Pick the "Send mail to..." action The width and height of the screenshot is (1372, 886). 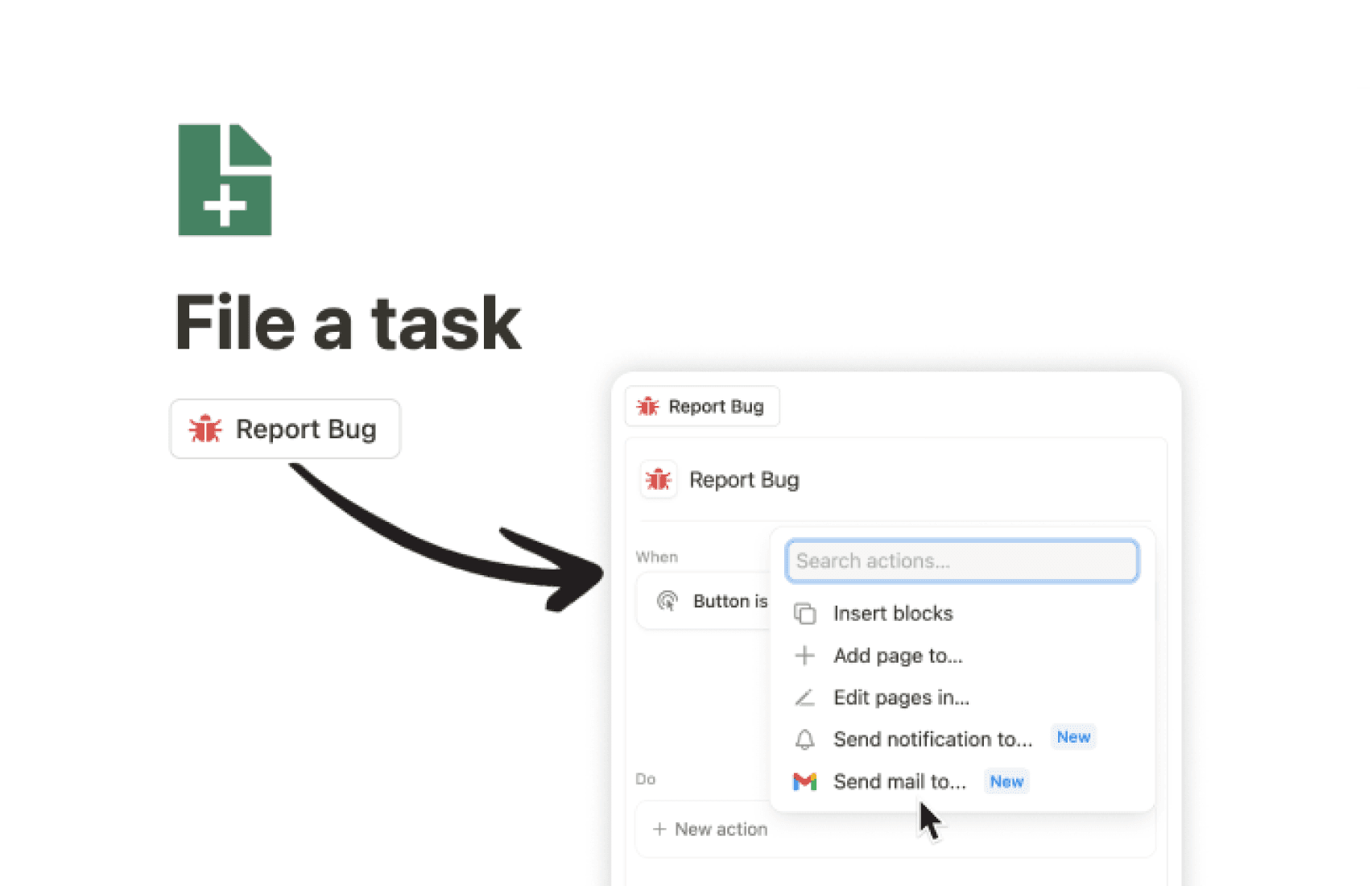pyautogui.click(x=899, y=781)
